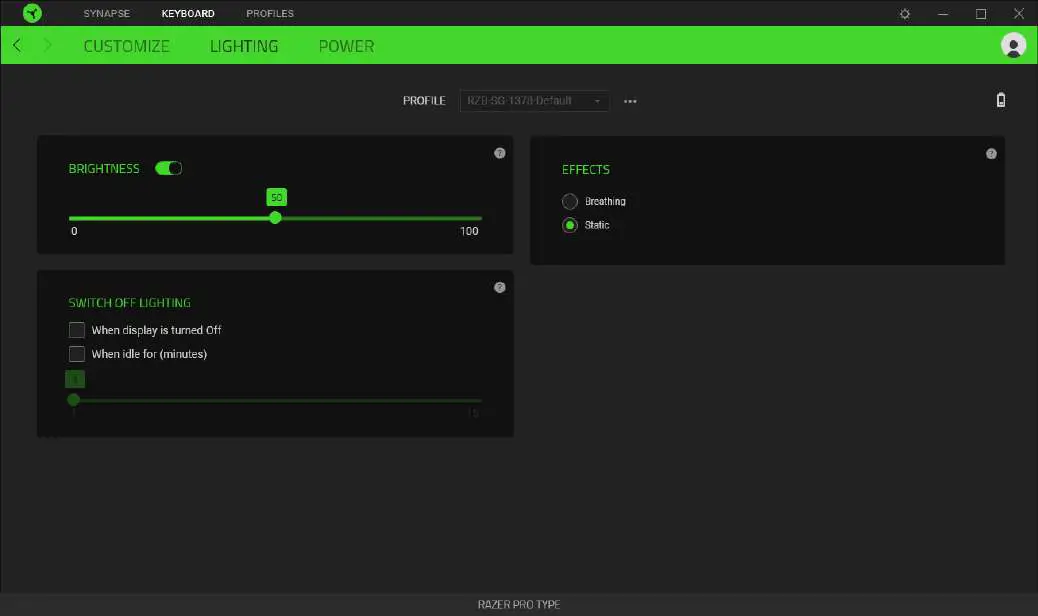Click the brightness slider handle at 50
Screen dimensions: 1038x616
[275, 218]
